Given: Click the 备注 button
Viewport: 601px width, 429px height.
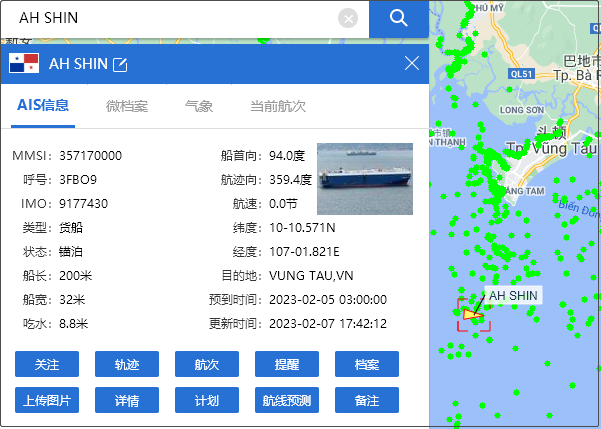Looking at the screenshot, I should point(367,400).
